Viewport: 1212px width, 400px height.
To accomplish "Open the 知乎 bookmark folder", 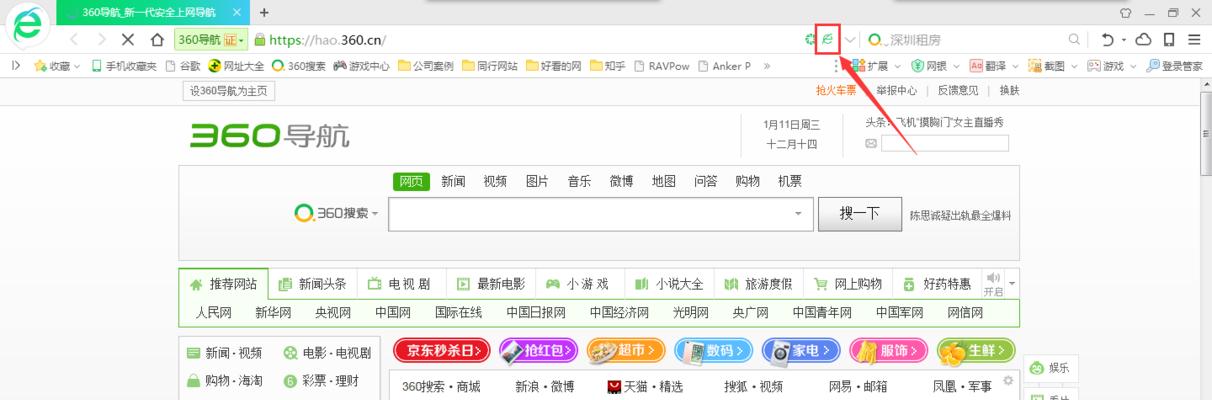I will (609, 66).
